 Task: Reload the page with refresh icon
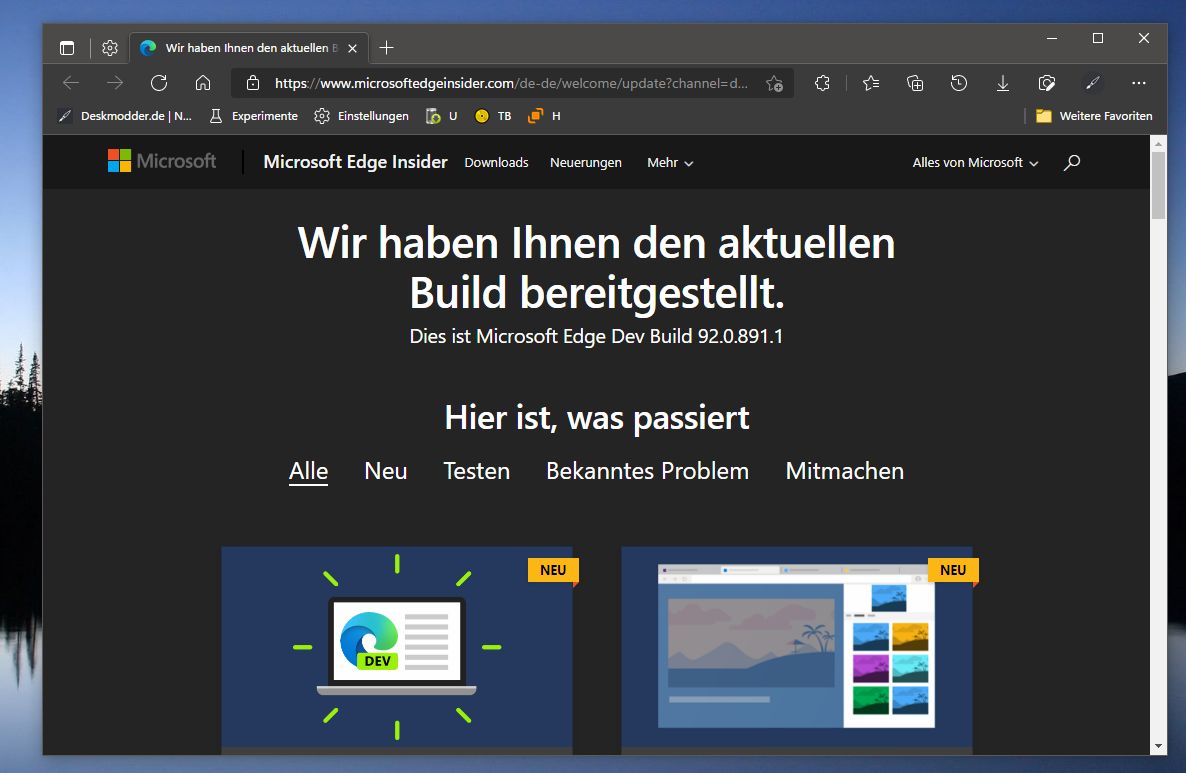(159, 83)
